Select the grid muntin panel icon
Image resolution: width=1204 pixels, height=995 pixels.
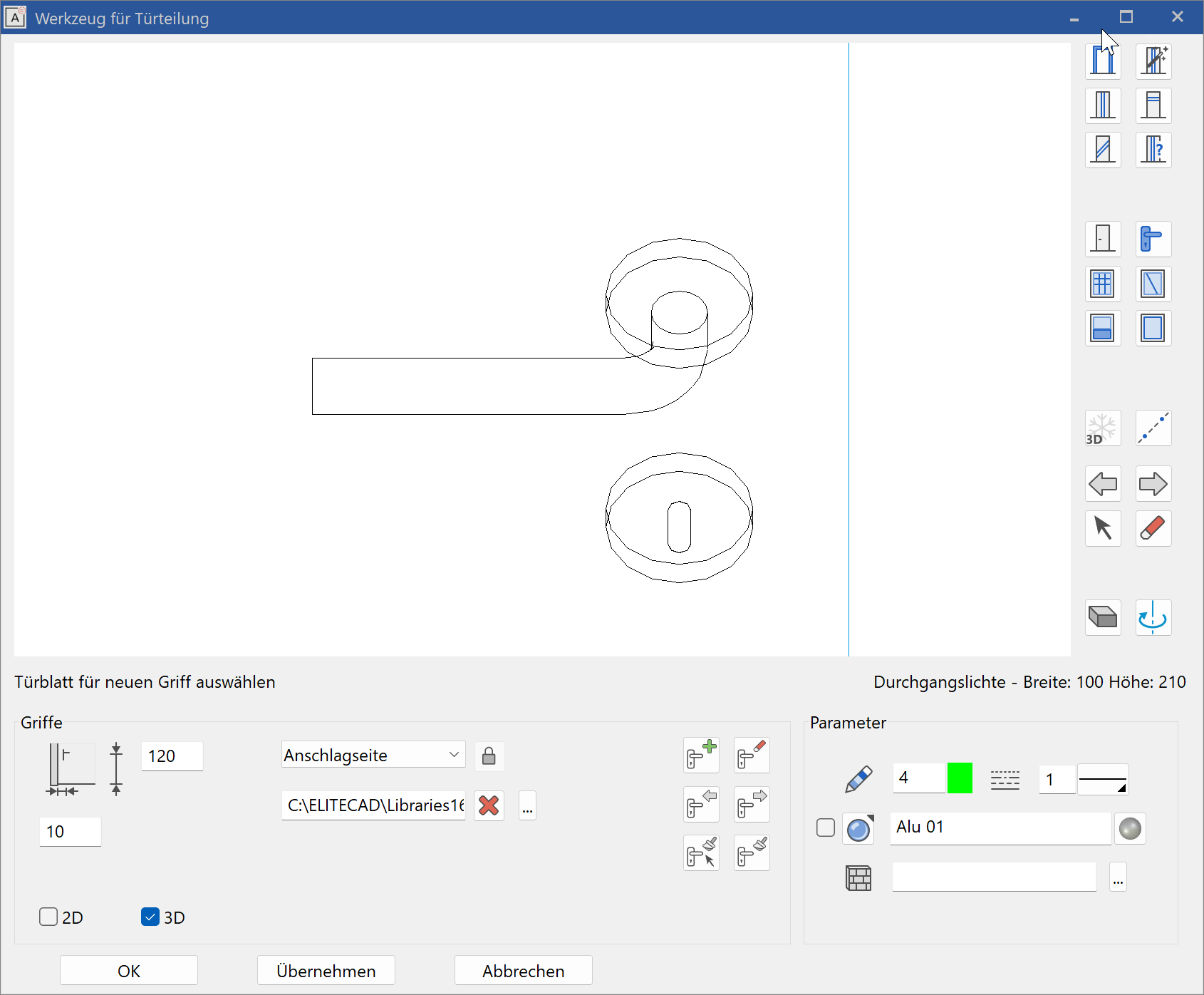pyautogui.click(x=1103, y=284)
